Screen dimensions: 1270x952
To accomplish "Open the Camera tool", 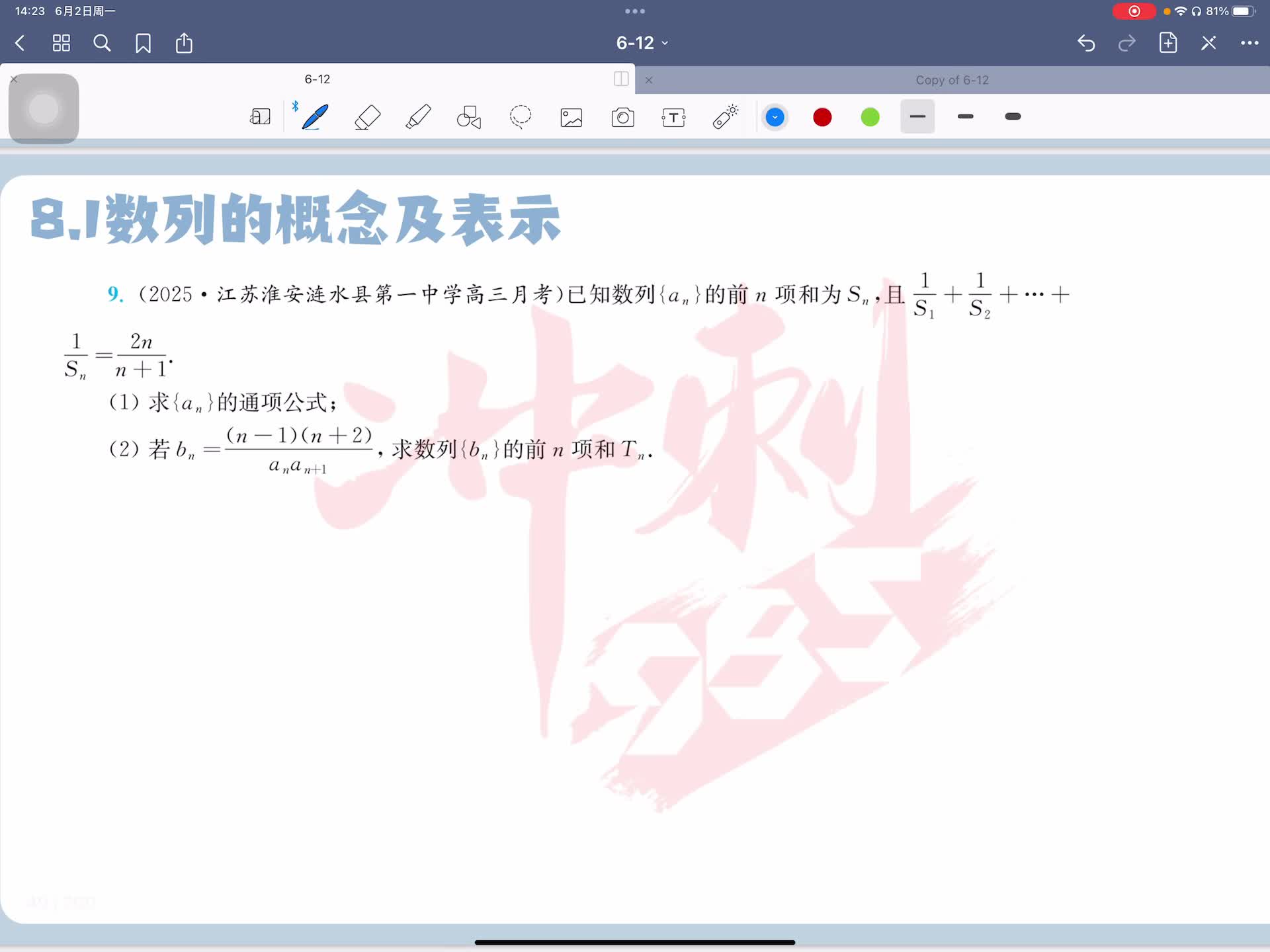I will [622, 118].
